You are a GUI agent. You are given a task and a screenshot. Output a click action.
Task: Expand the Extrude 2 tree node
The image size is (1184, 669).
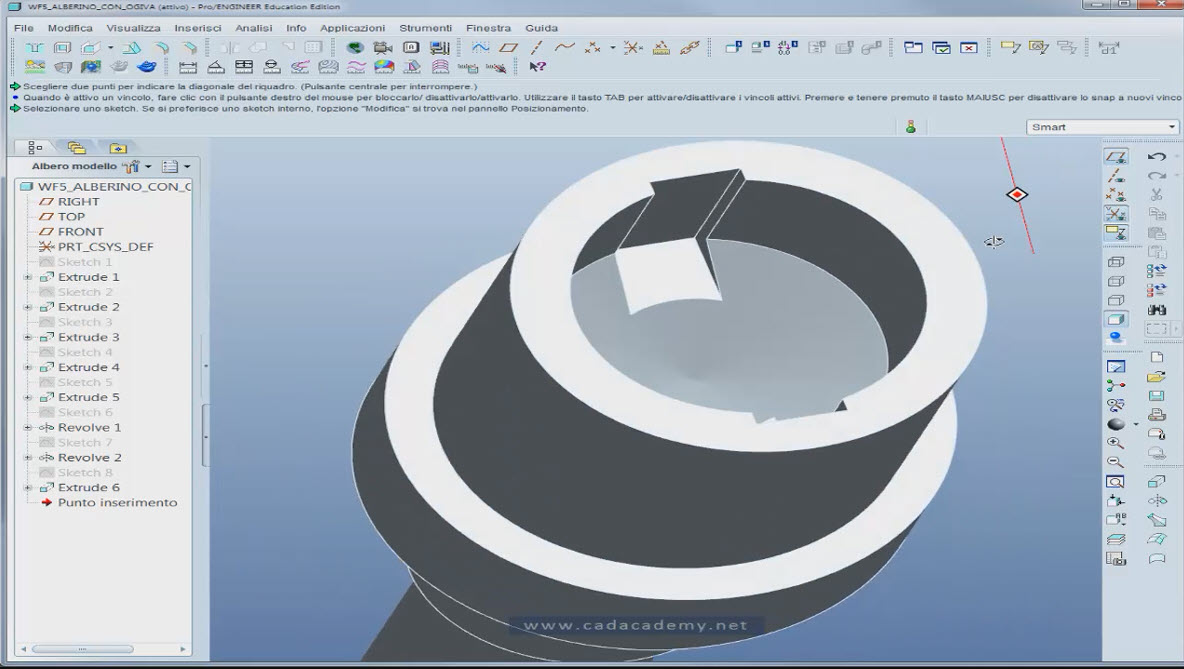click(28, 307)
